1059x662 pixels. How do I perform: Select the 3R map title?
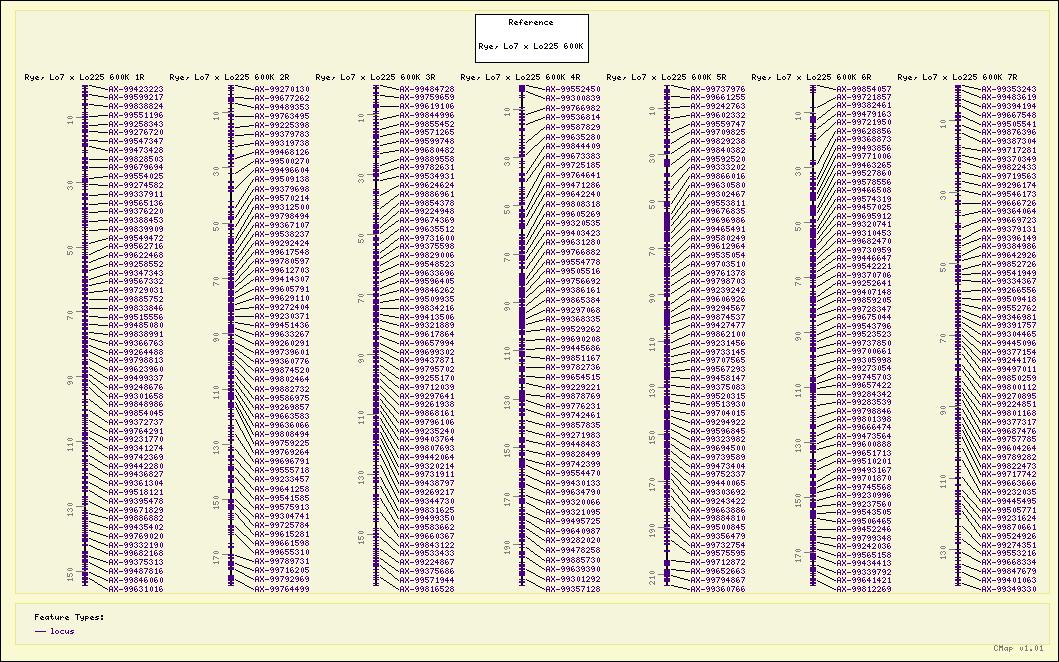click(x=375, y=77)
